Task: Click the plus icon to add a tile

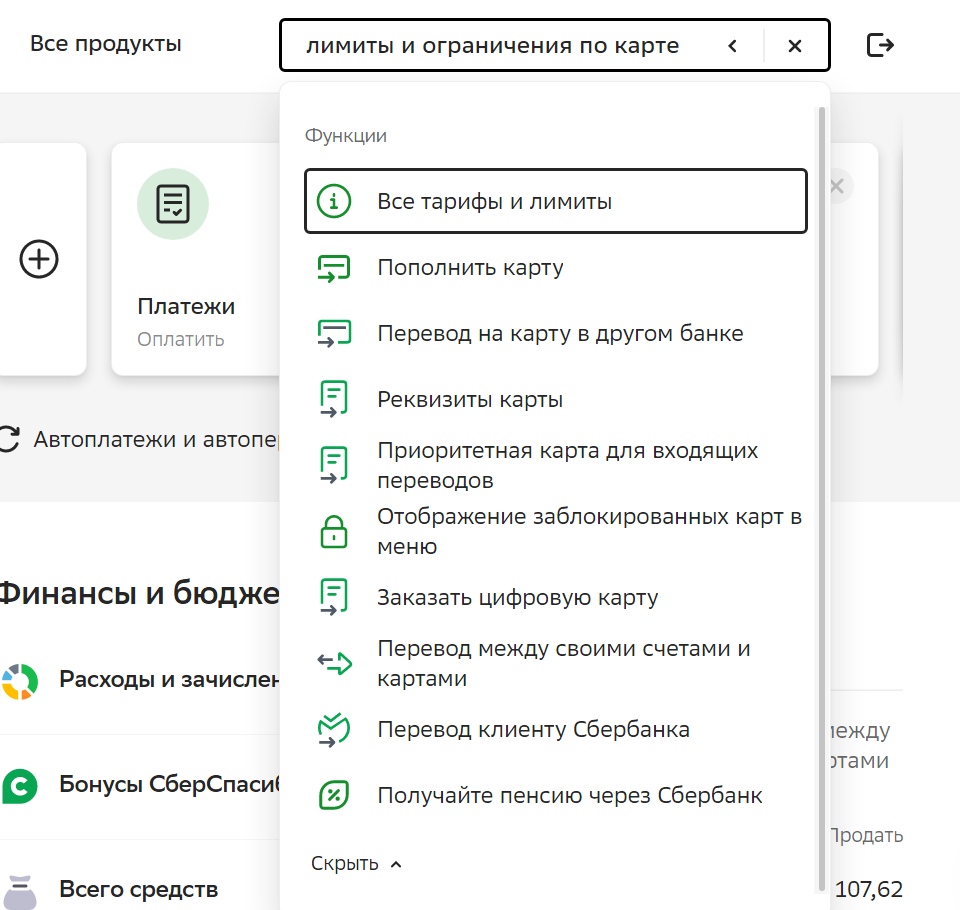Action: [x=40, y=260]
